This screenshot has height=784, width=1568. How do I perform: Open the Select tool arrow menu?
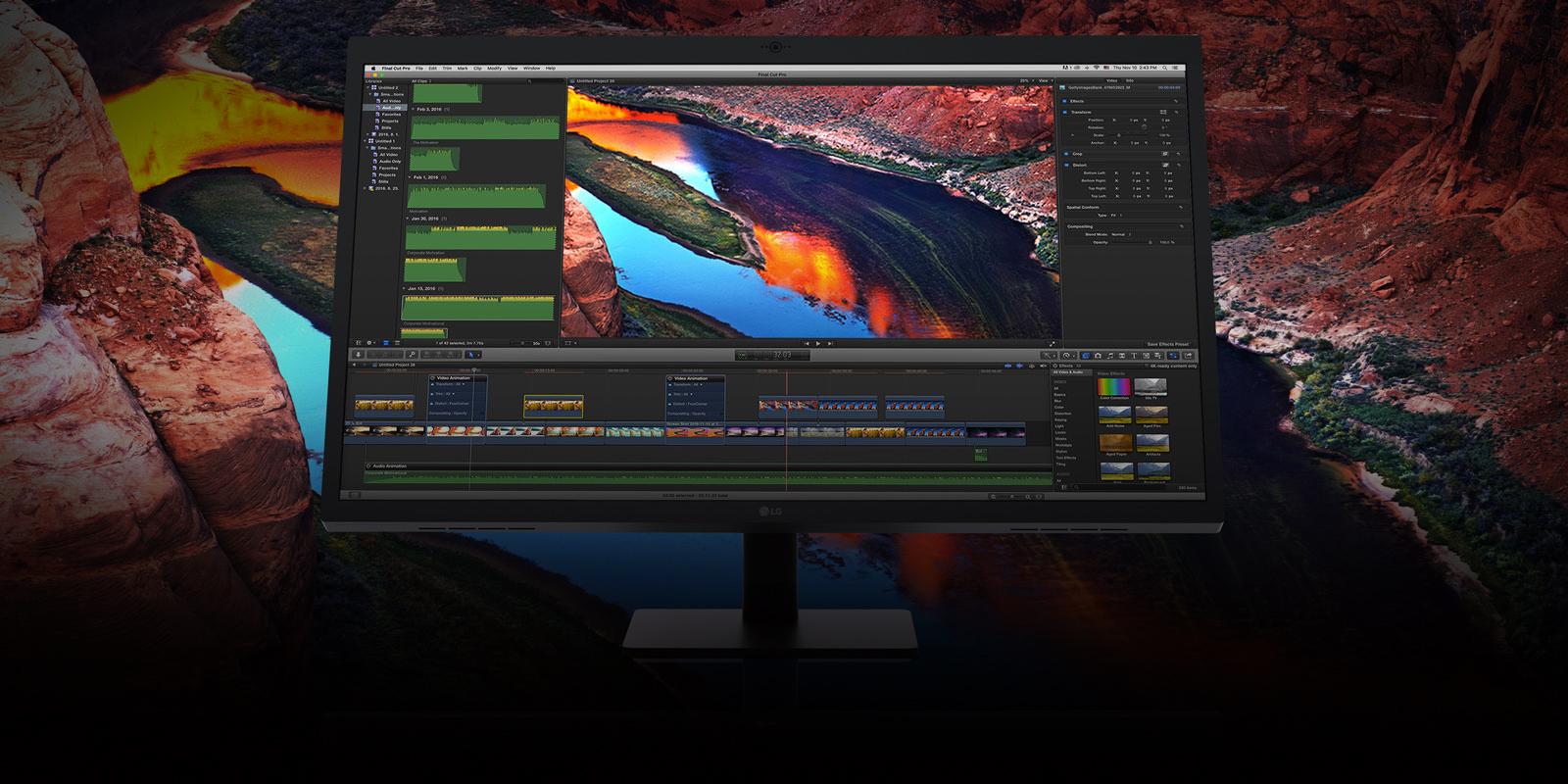(x=473, y=355)
